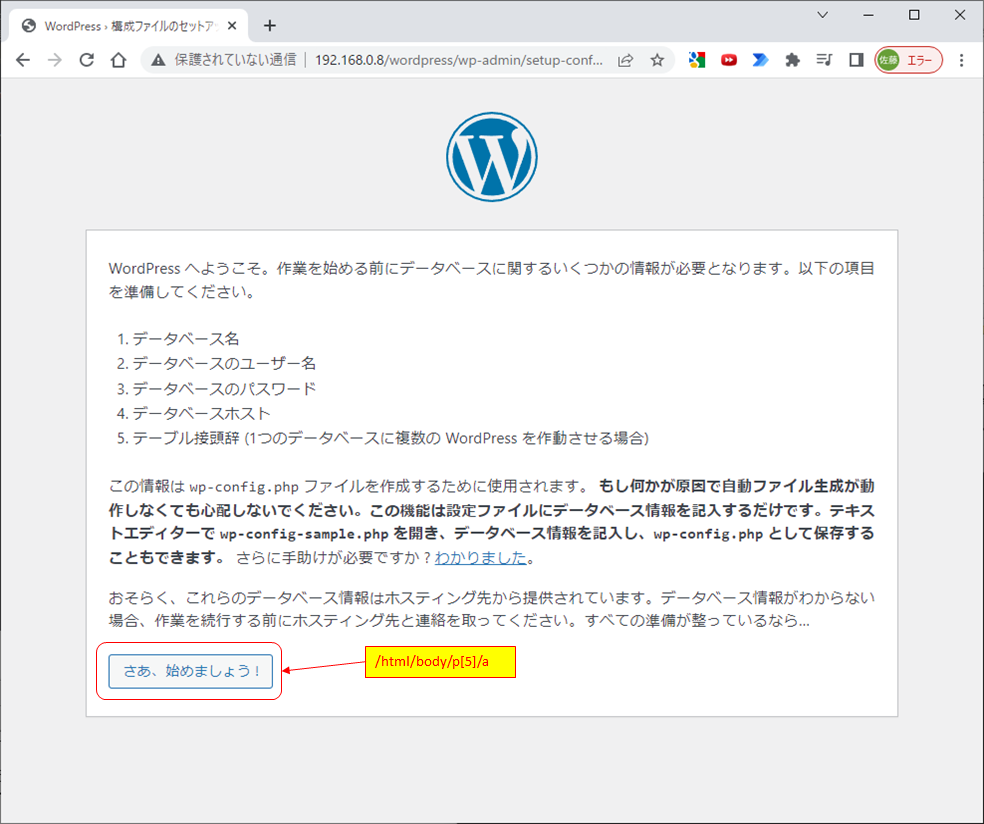Open the browser home page
This screenshot has height=824, width=984.
coord(119,60)
